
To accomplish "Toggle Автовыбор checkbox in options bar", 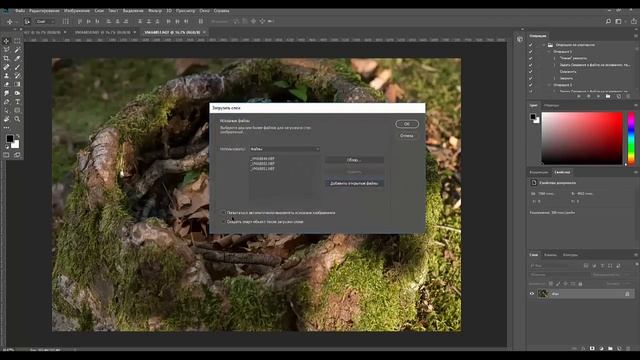I will 27,21.
